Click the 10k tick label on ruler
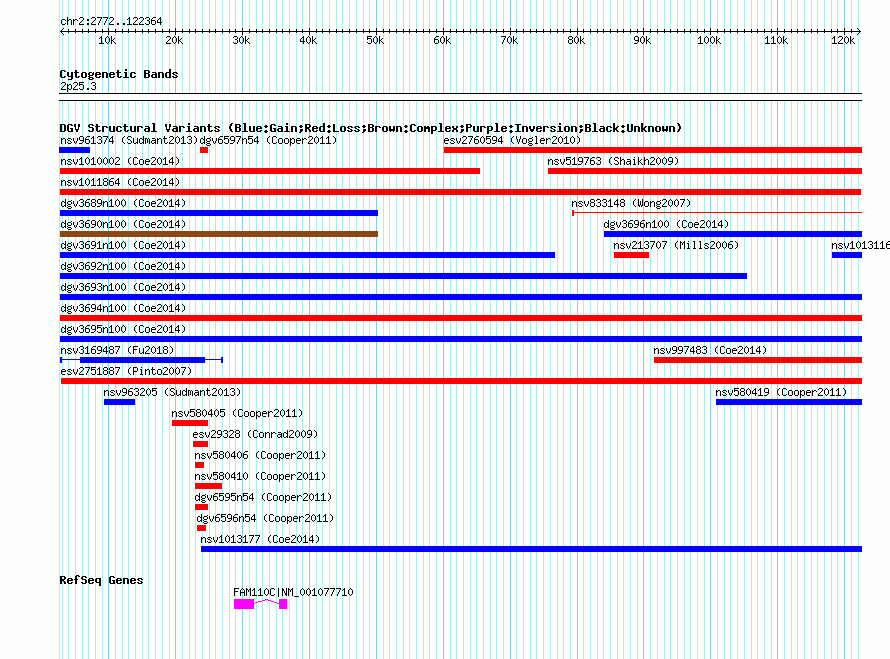This screenshot has height=659, width=890. pyautogui.click(x=107, y=40)
